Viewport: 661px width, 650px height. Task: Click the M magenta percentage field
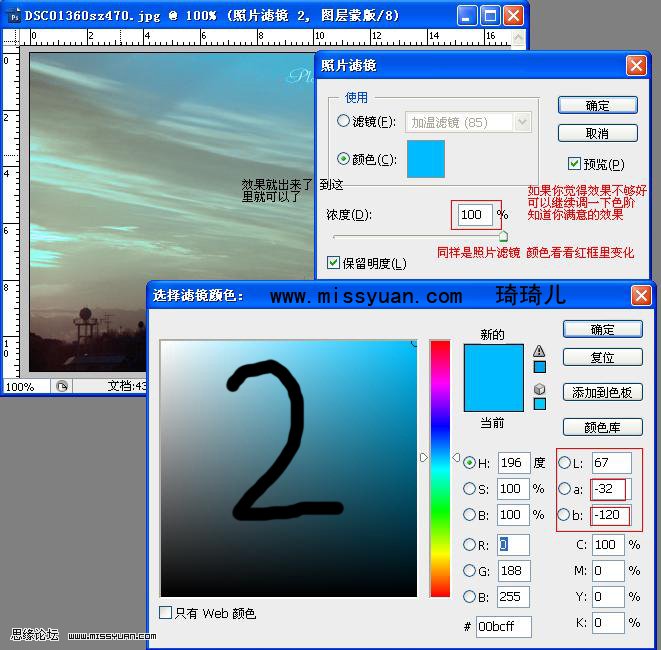click(608, 571)
